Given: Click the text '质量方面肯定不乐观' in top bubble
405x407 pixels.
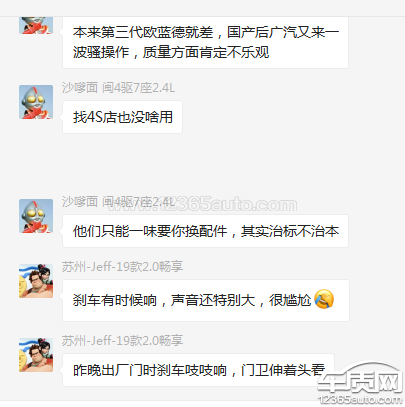Looking at the screenshot, I should (x=206, y=52).
